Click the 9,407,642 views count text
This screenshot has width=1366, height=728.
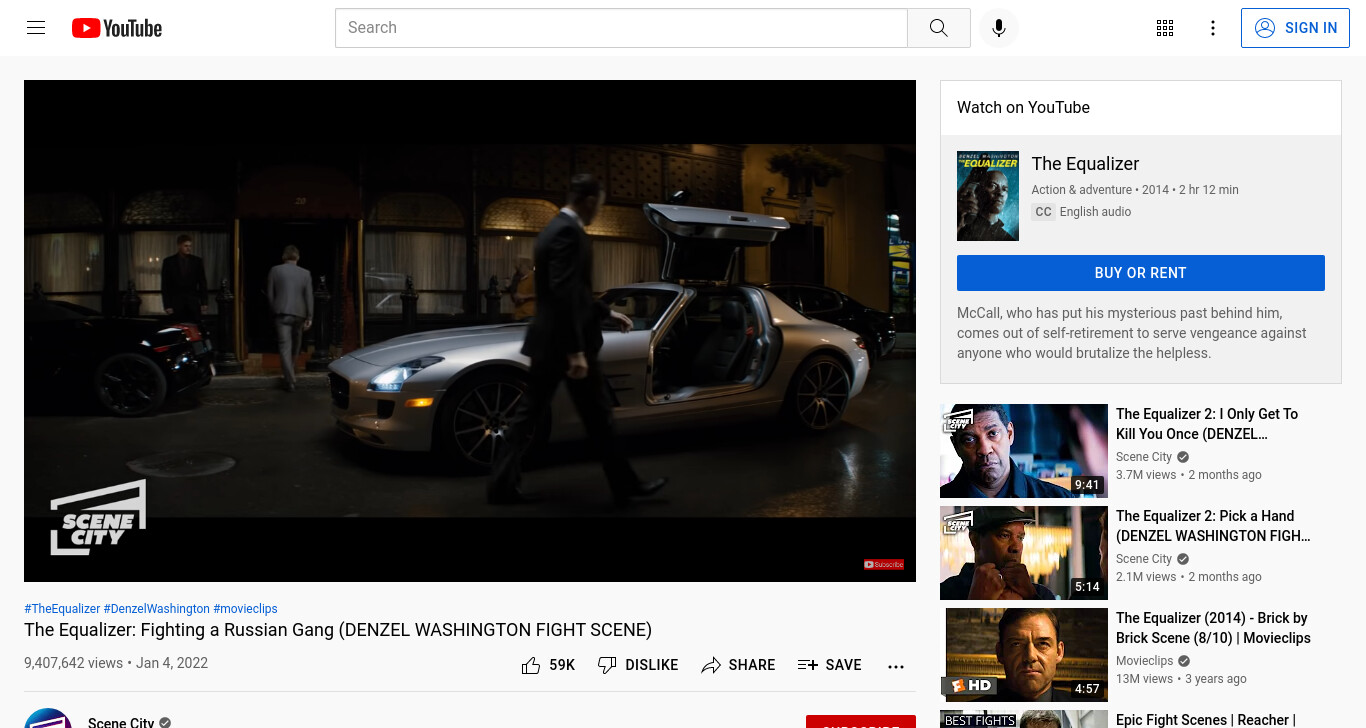[73, 663]
